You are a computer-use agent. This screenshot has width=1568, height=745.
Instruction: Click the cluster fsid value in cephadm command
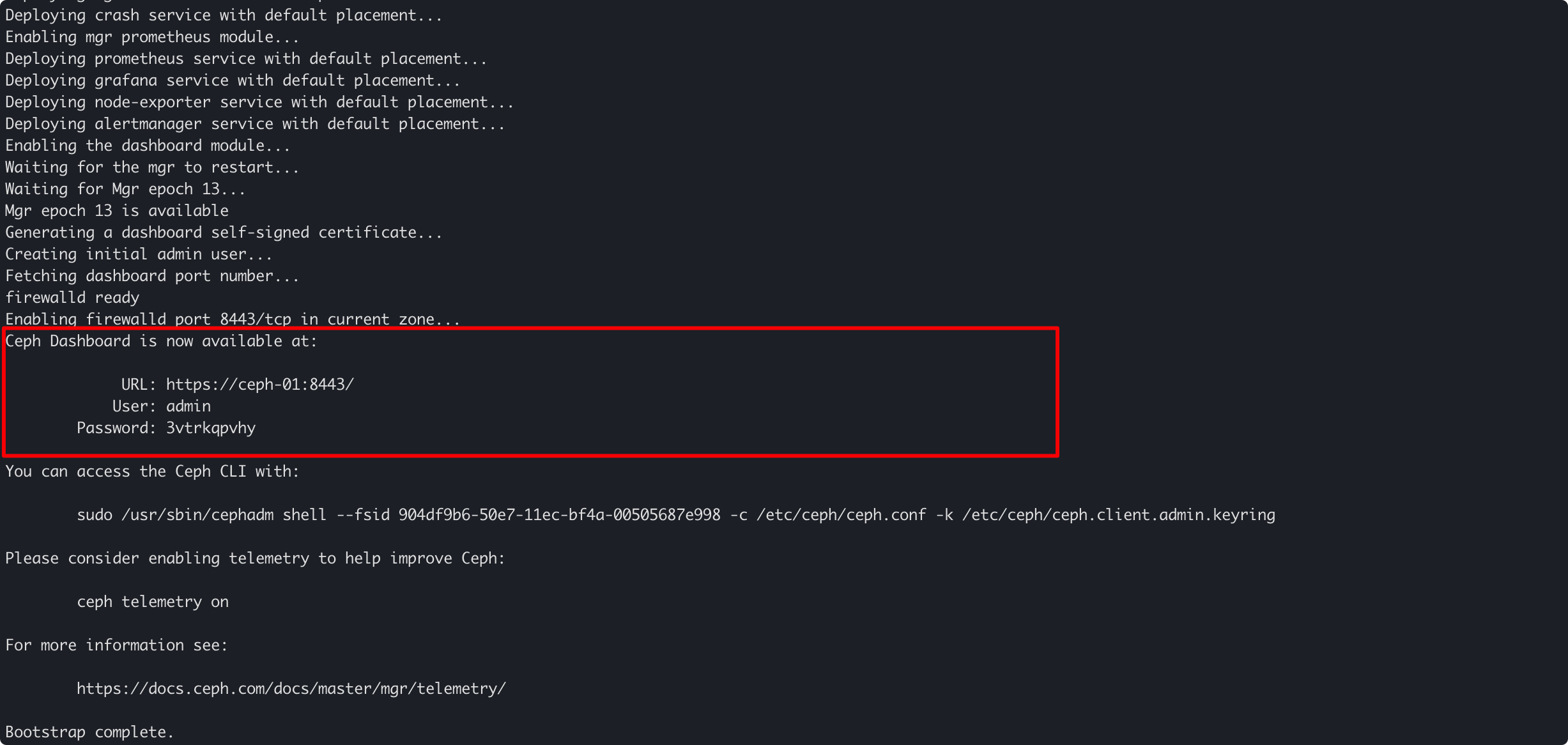coord(559,515)
